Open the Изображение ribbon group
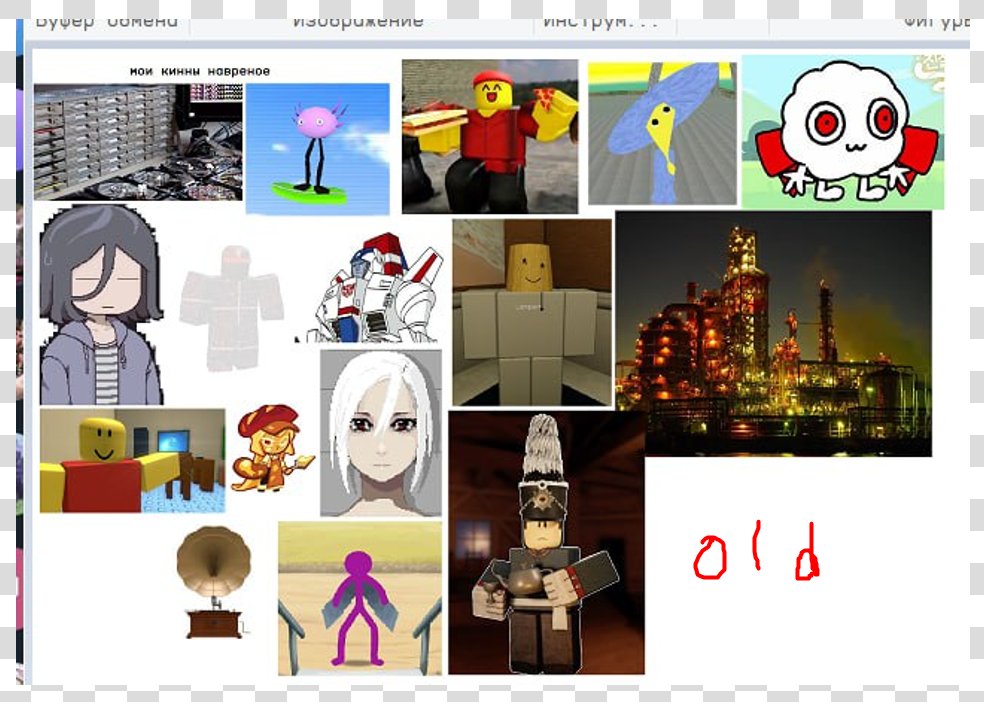The width and height of the screenshot is (984, 702). point(358,23)
